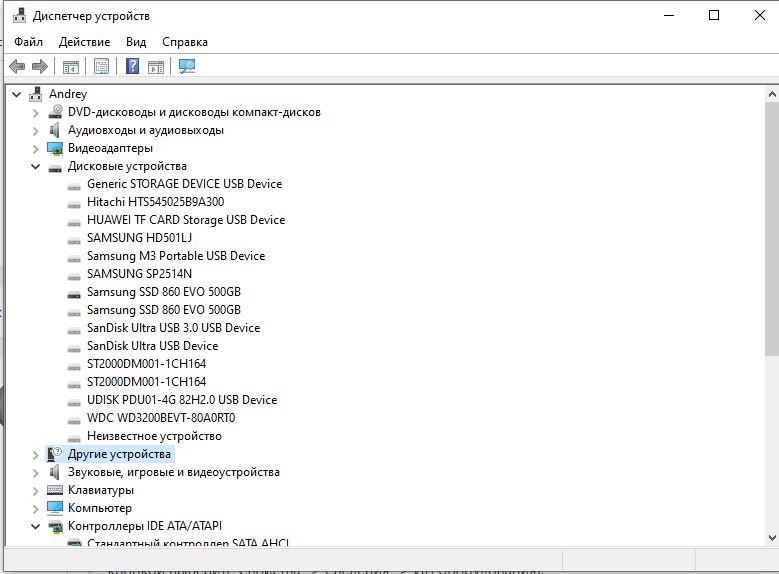The height and width of the screenshot is (574, 779).
Task: Click the blue Help question mark icon
Action: pos(132,67)
